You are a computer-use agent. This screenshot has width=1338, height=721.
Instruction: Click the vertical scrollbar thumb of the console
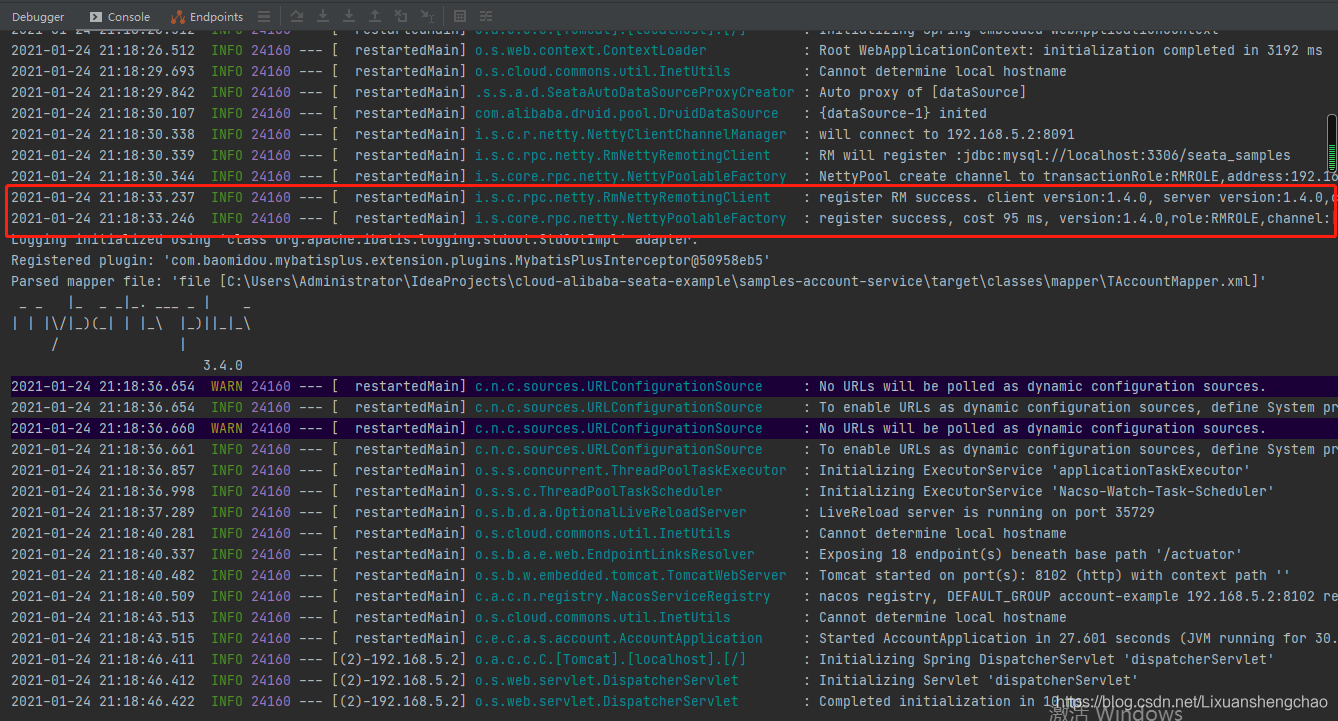point(1332,143)
